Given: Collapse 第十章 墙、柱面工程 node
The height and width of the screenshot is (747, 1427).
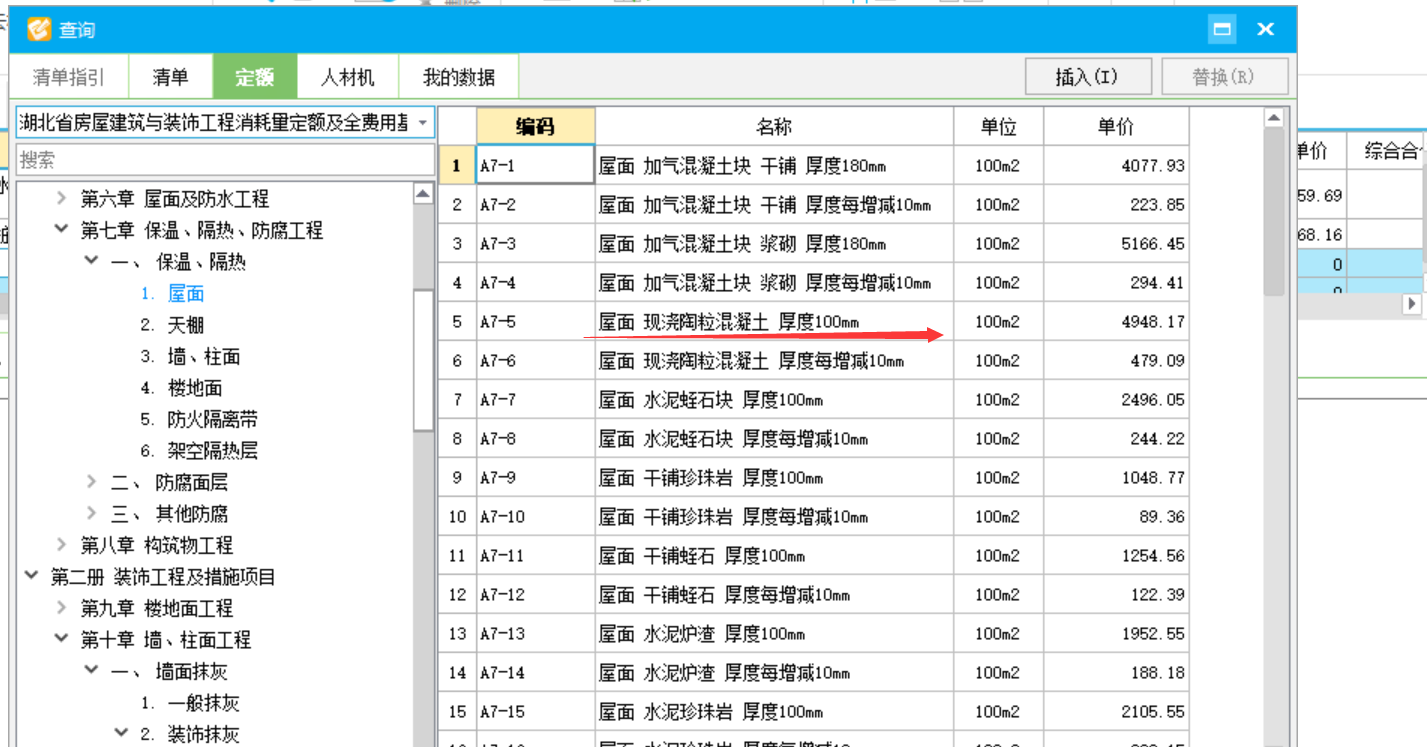Looking at the screenshot, I should [62, 639].
